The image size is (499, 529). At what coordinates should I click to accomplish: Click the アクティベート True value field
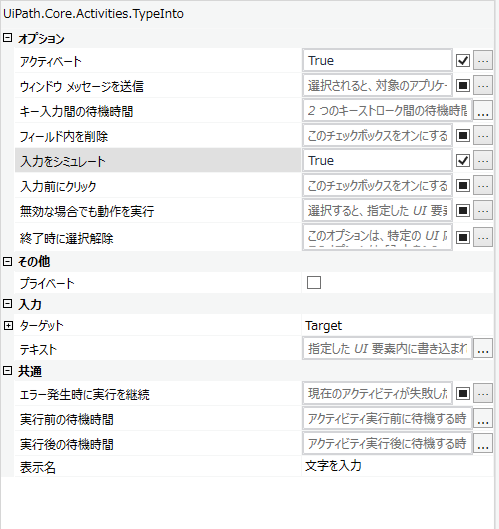point(377,61)
